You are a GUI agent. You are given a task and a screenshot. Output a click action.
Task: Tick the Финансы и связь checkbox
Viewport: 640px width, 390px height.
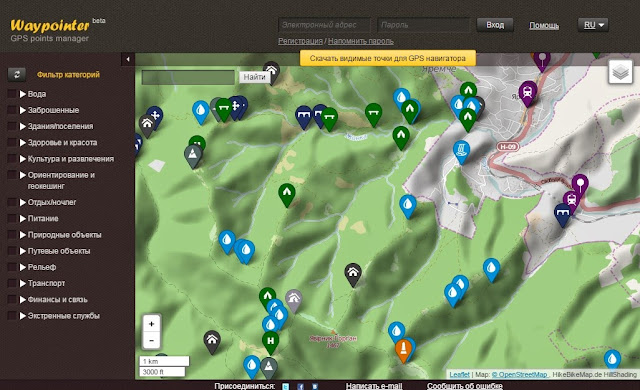12,299
